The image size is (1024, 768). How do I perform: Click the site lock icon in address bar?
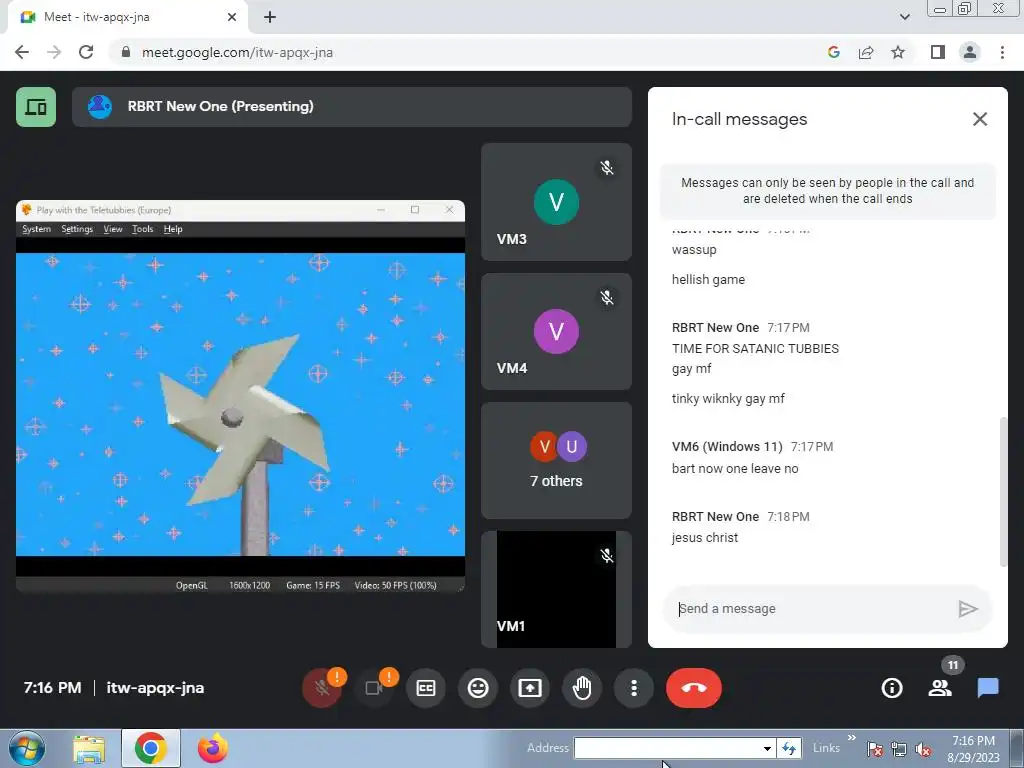(126, 52)
